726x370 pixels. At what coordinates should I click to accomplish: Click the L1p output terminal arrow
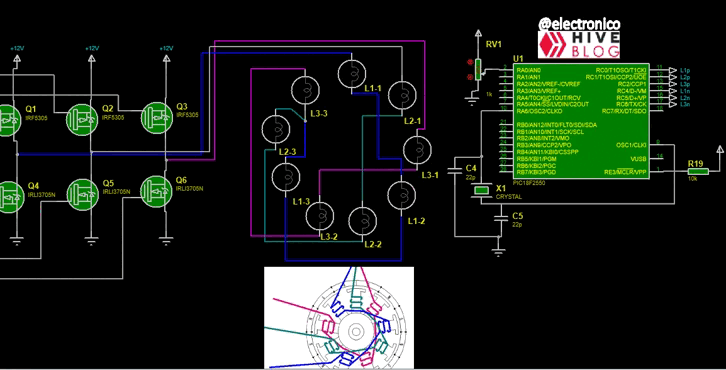[x=672, y=70]
